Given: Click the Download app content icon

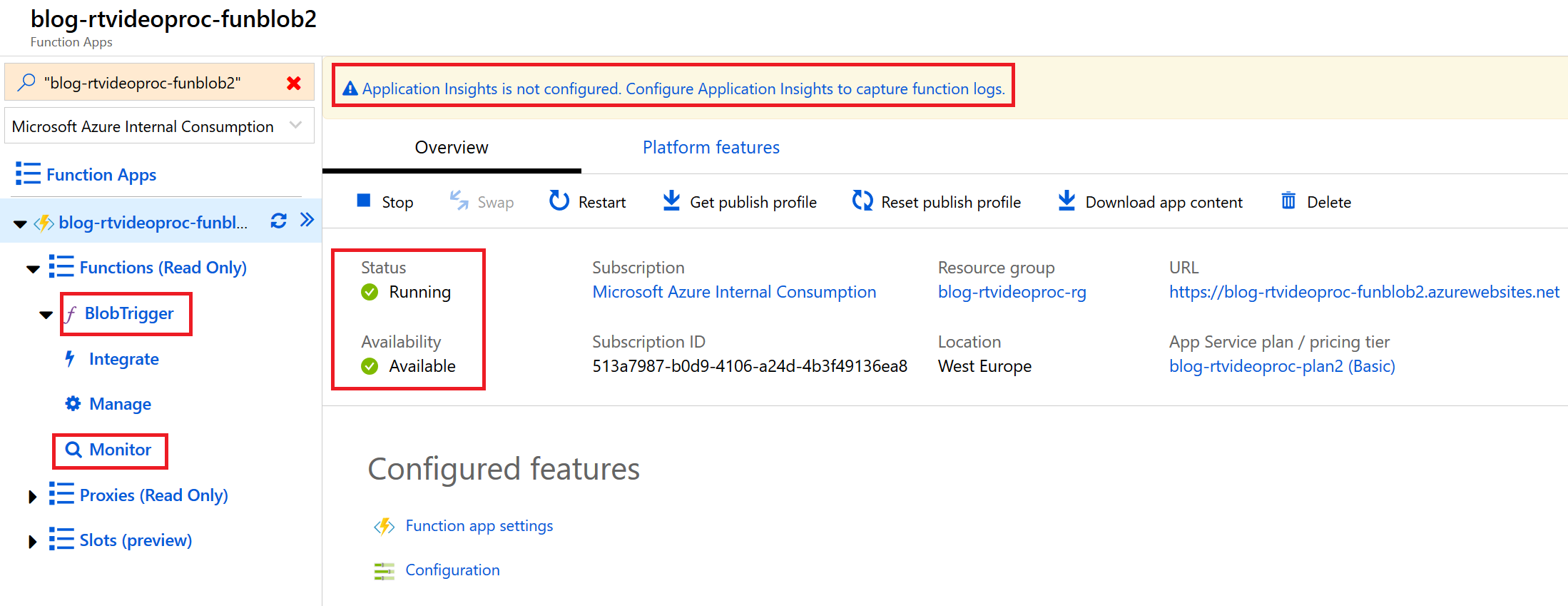Looking at the screenshot, I should click(x=1066, y=201).
